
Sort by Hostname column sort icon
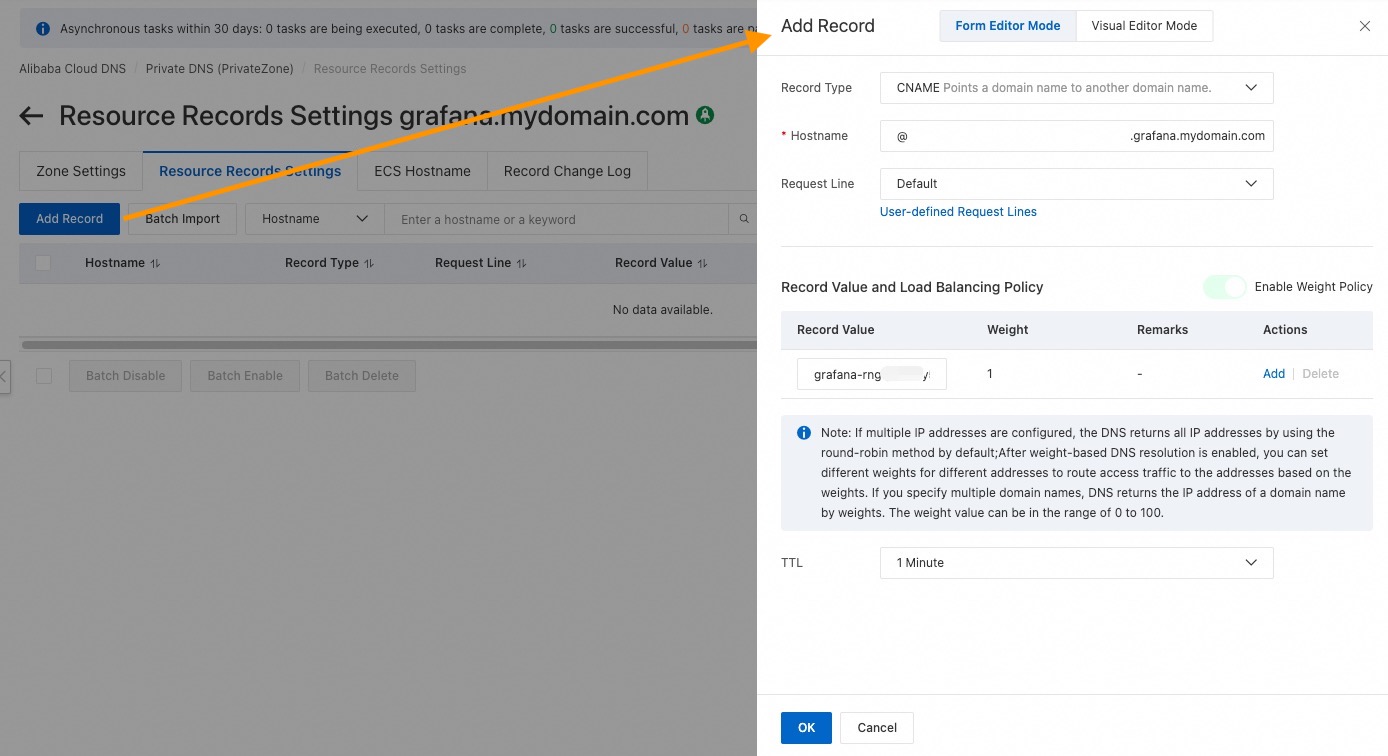tap(155, 263)
